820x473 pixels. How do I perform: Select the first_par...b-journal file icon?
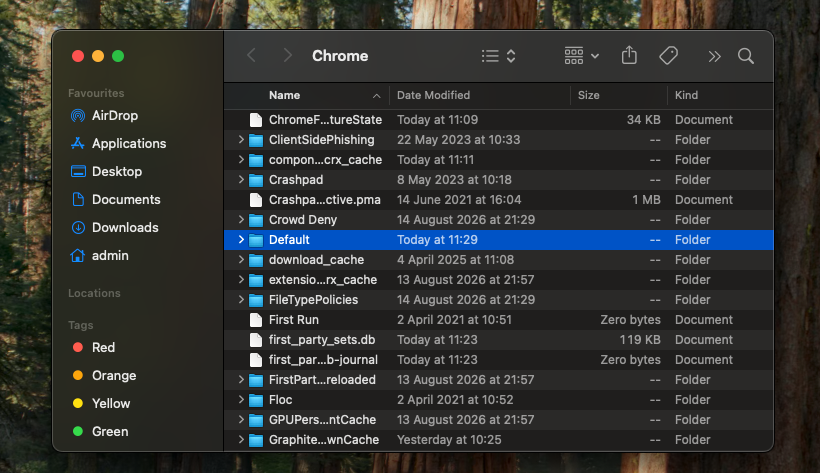pyautogui.click(x=256, y=360)
